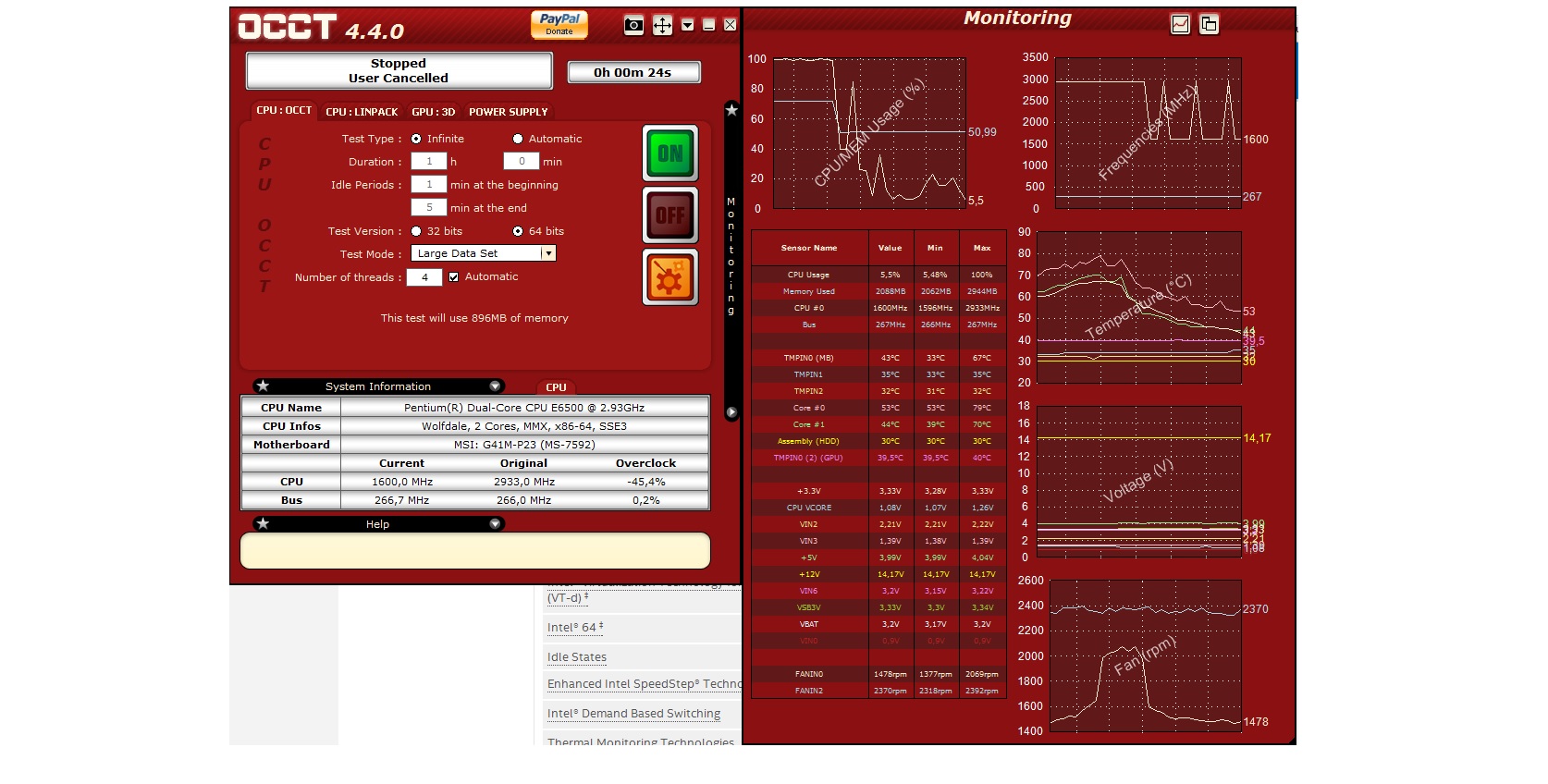The height and width of the screenshot is (784, 1548).
Task: Click the empty Help text box
Action: [475, 550]
